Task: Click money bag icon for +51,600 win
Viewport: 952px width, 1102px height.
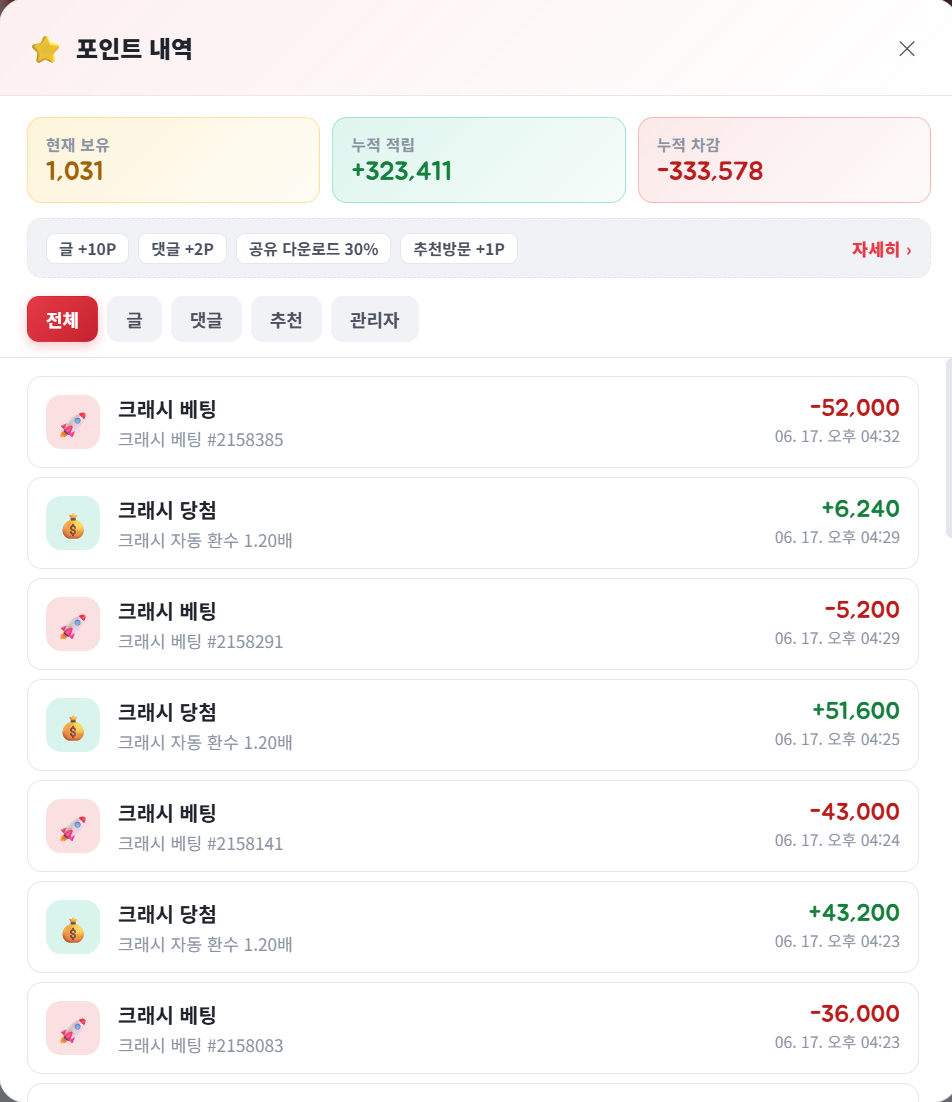Action: point(73,725)
